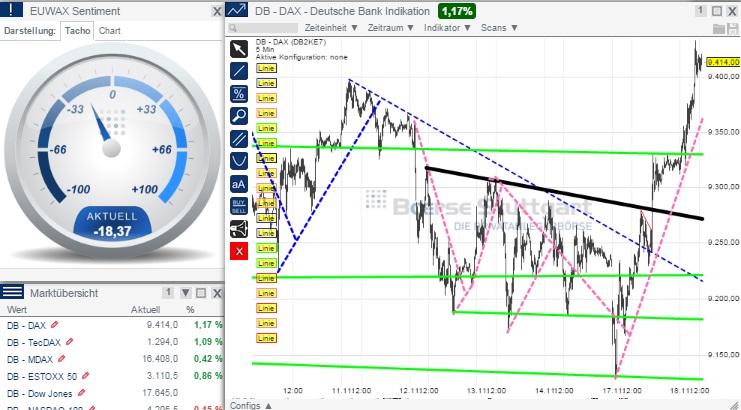741x410 pixels.
Task: Click the pencil icon next to DB - ESTOXX 50
Action: [85, 376]
